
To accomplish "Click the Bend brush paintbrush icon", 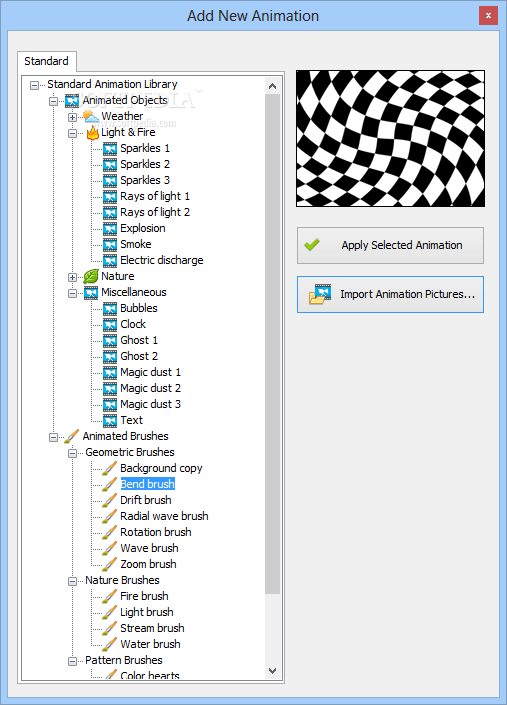I will 110,484.
